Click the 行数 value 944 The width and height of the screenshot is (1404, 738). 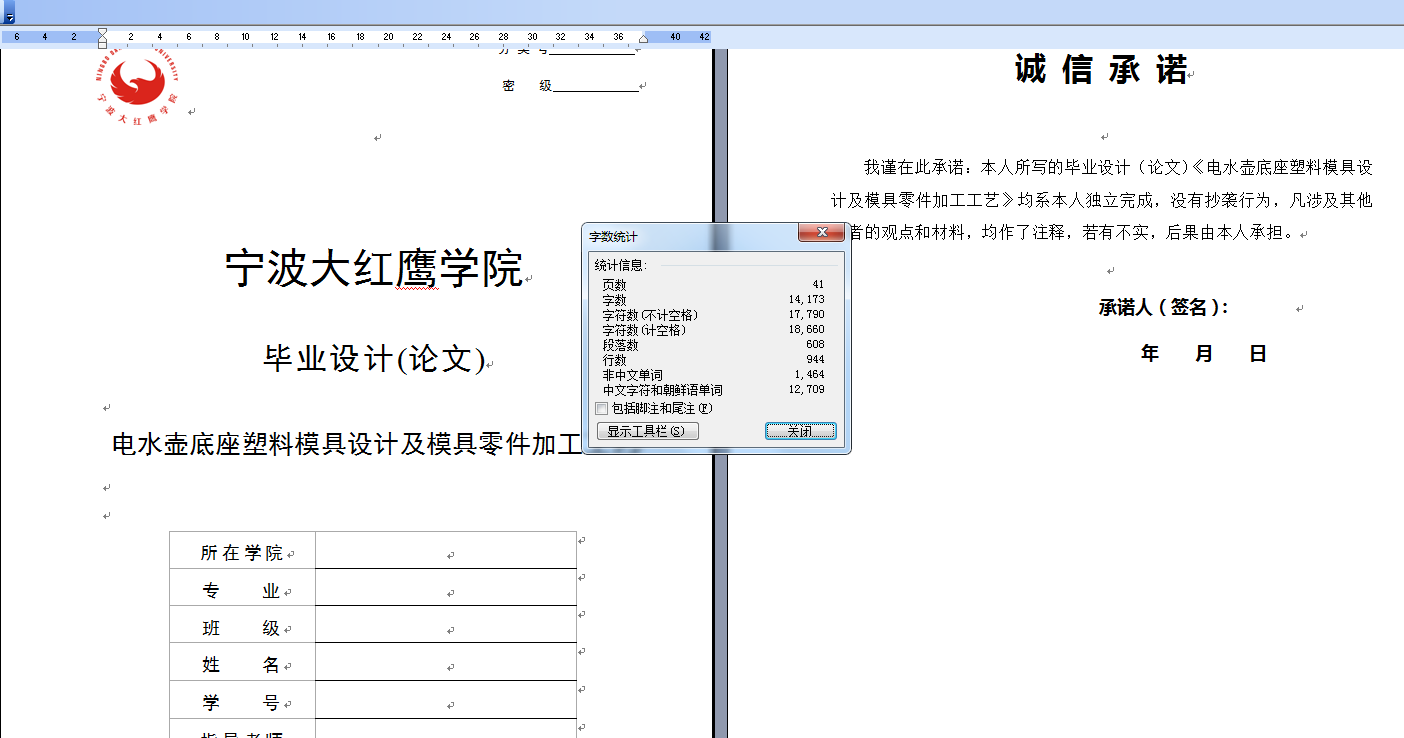pyautogui.click(x=815, y=360)
